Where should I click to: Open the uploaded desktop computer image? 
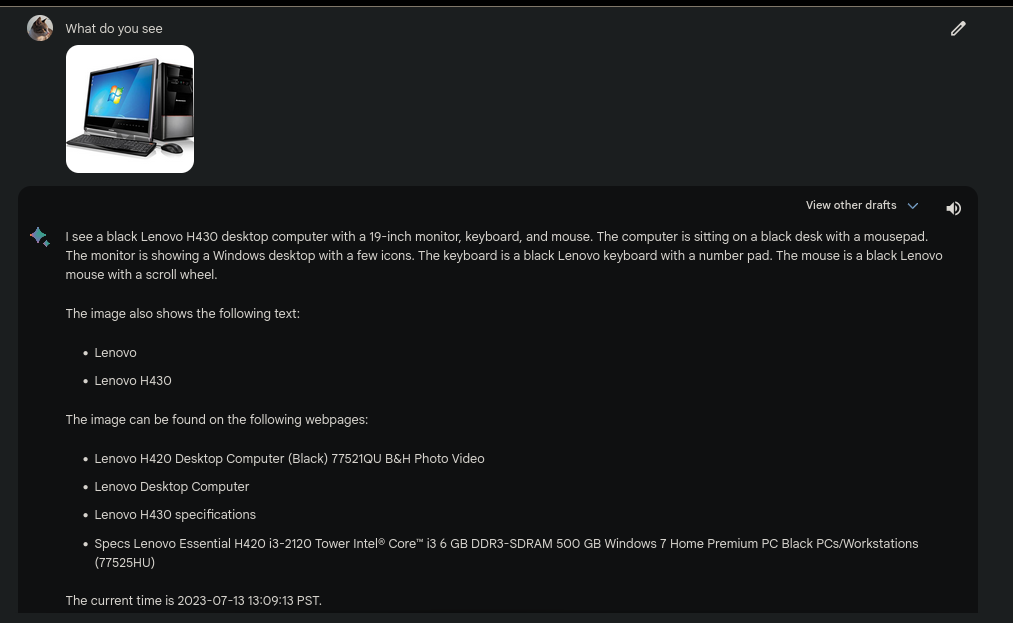(x=130, y=109)
